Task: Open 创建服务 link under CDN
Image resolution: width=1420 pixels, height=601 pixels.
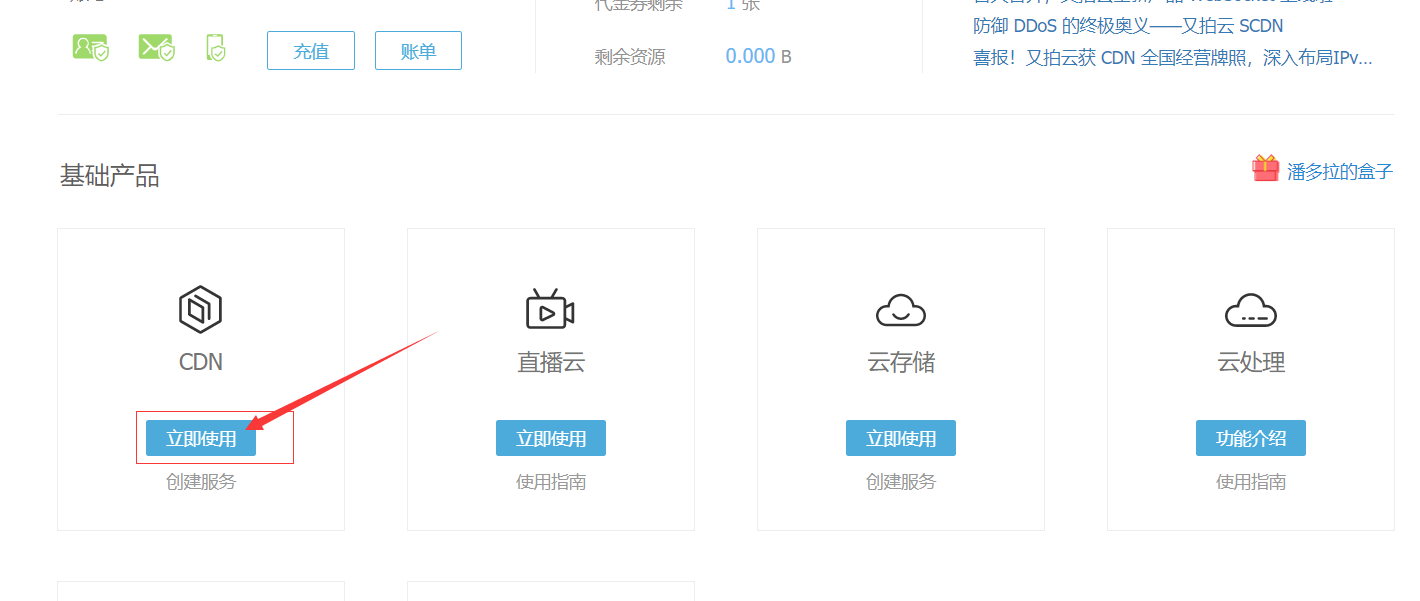Action: 201,482
